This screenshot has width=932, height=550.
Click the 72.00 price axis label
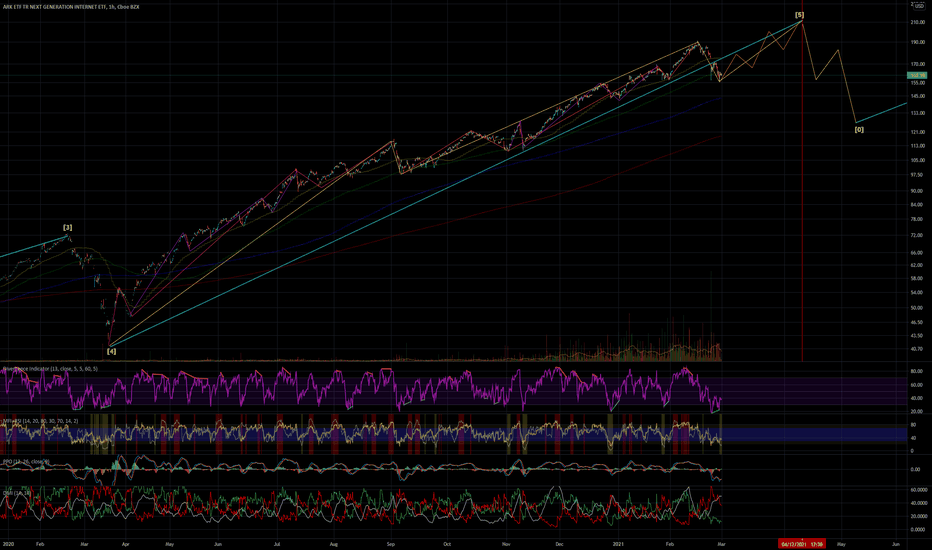point(917,236)
